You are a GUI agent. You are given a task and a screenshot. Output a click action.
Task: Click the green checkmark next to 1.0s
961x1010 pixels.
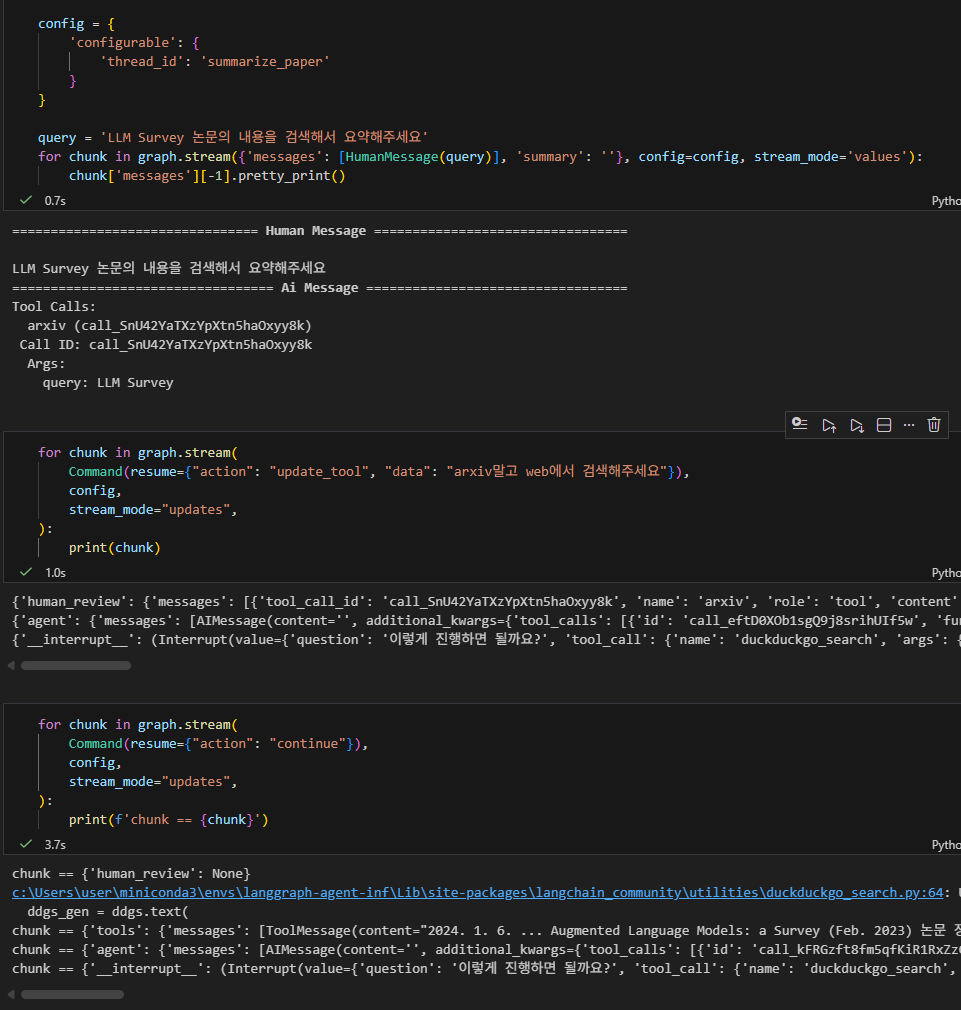pyautogui.click(x=25, y=572)
